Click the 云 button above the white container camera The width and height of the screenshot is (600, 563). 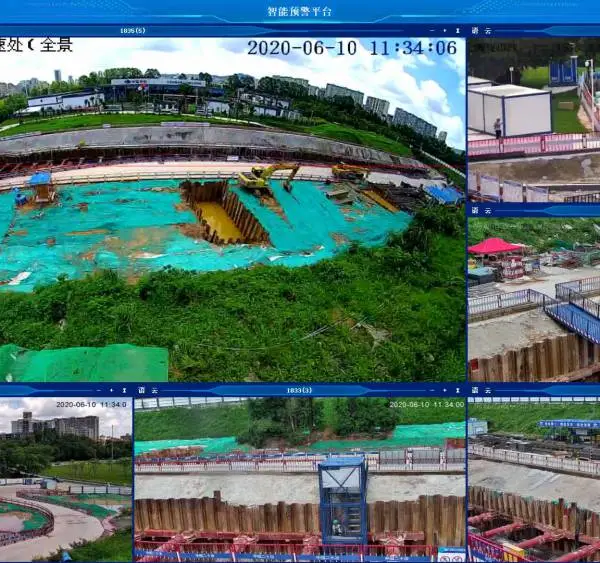coord(488,31)
